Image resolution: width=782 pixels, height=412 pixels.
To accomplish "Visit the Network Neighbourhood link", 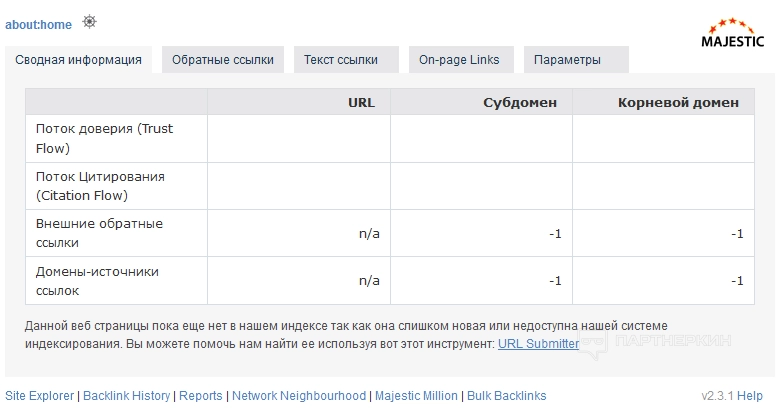I will point(299,396).
